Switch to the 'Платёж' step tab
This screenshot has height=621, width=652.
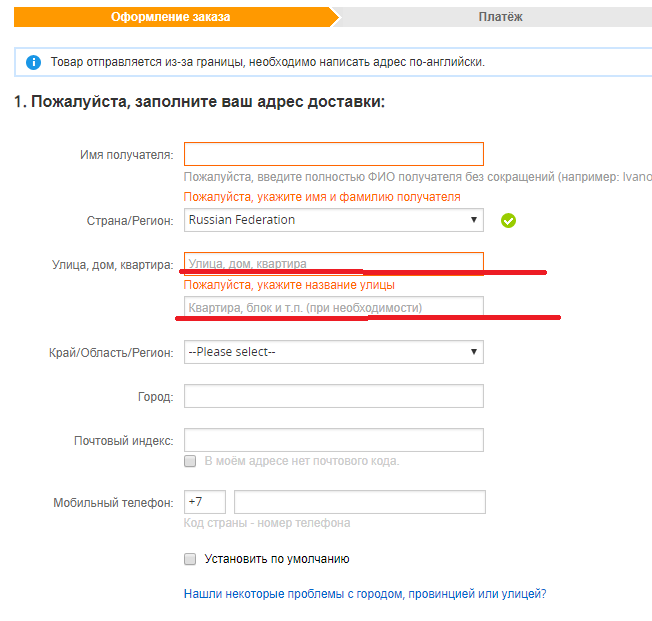(x=500, y=16)
